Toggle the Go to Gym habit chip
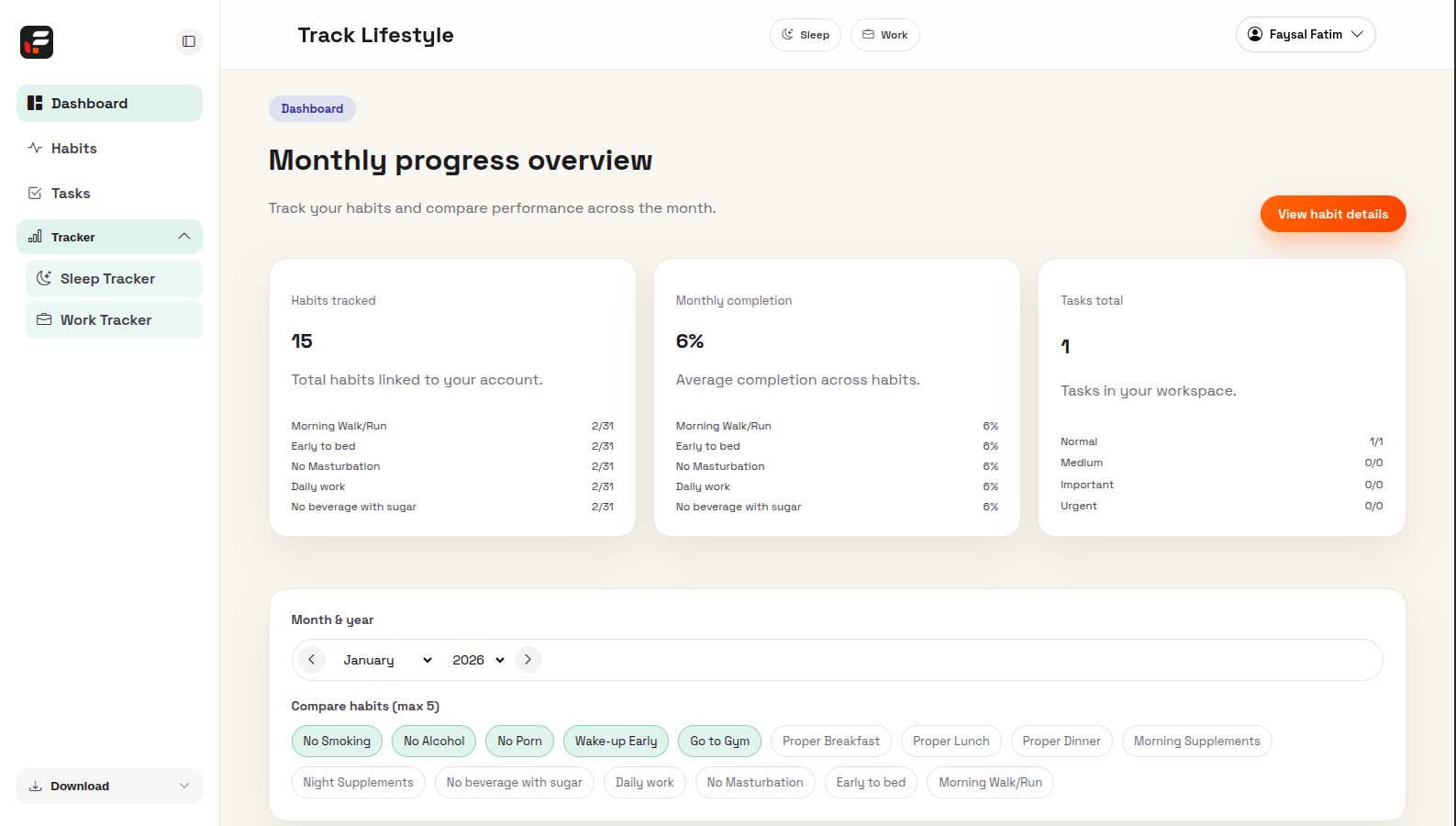 pos(719,741)
